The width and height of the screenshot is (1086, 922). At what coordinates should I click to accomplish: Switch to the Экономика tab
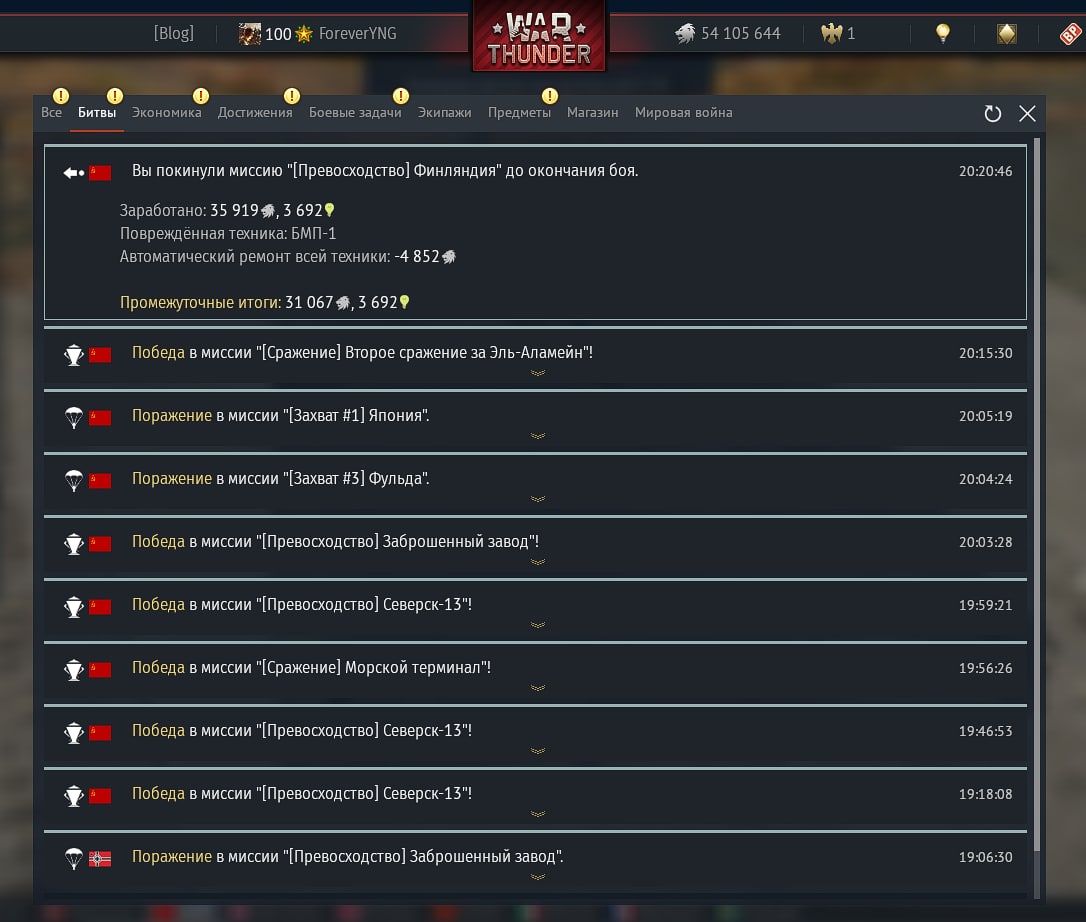pos(166,112)
